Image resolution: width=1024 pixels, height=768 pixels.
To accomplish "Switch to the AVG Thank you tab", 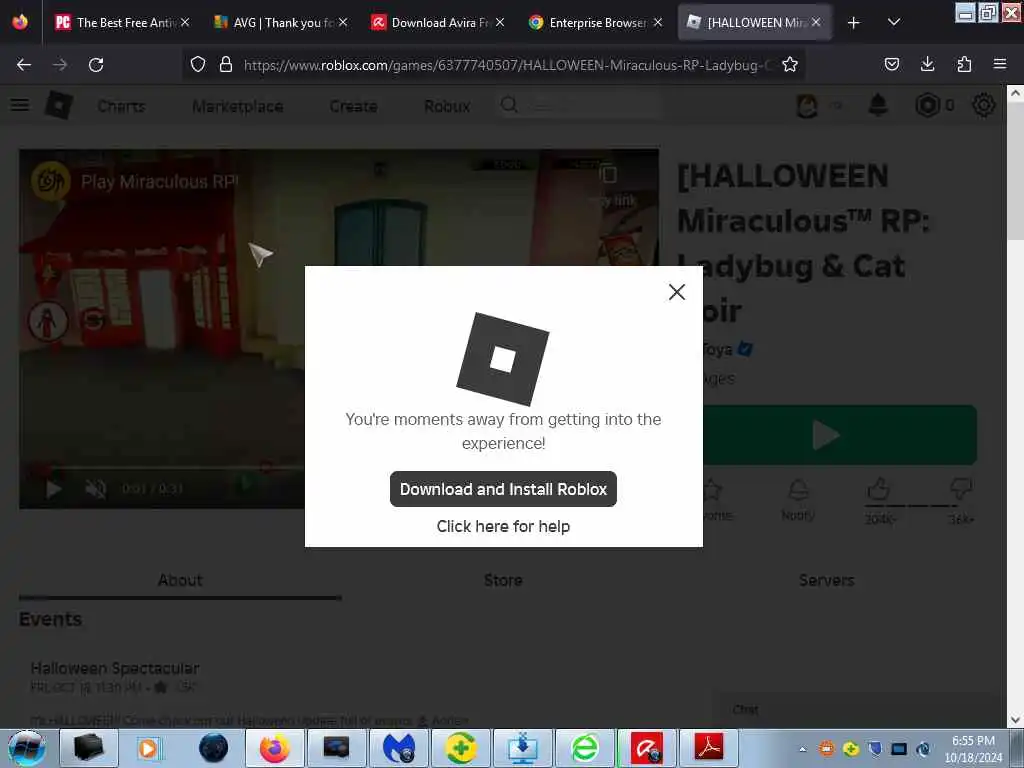I will pyautogui.click(x=280, y=23).
